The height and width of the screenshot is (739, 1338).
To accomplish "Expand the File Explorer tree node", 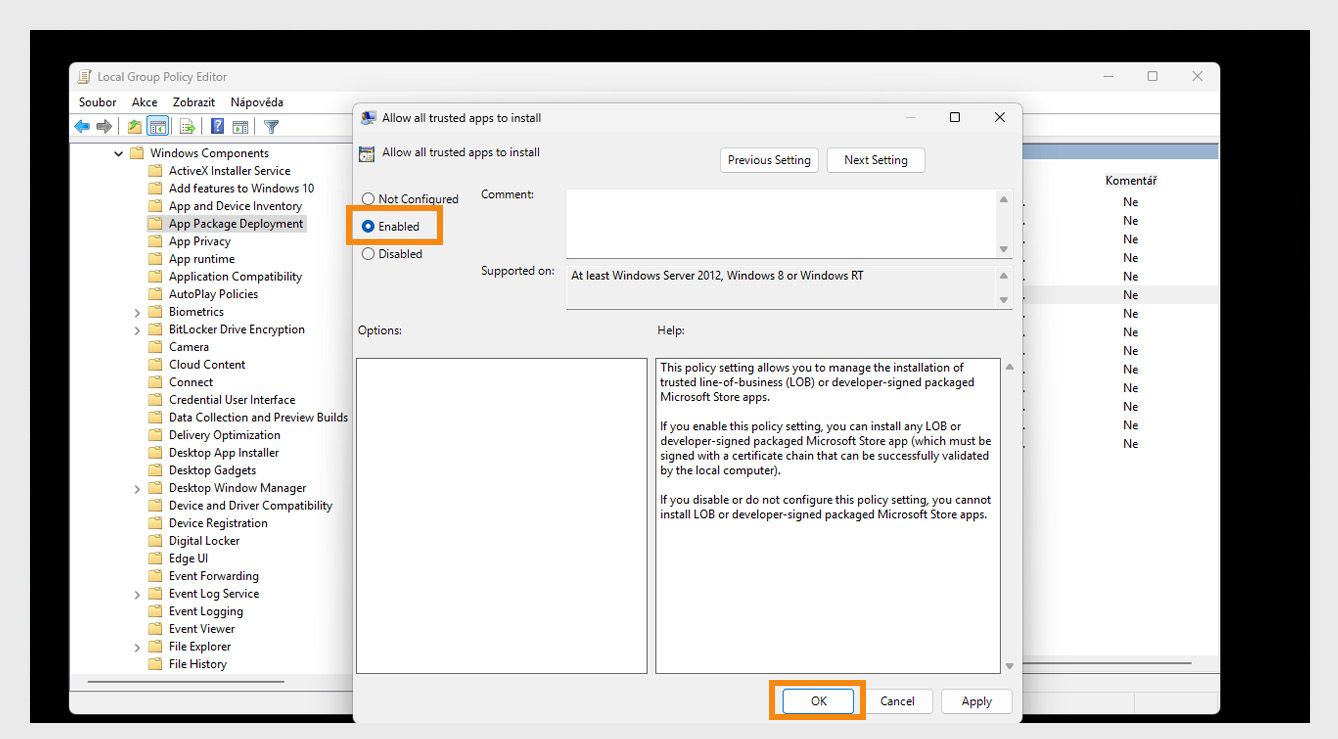I will [x=137, y=647].
